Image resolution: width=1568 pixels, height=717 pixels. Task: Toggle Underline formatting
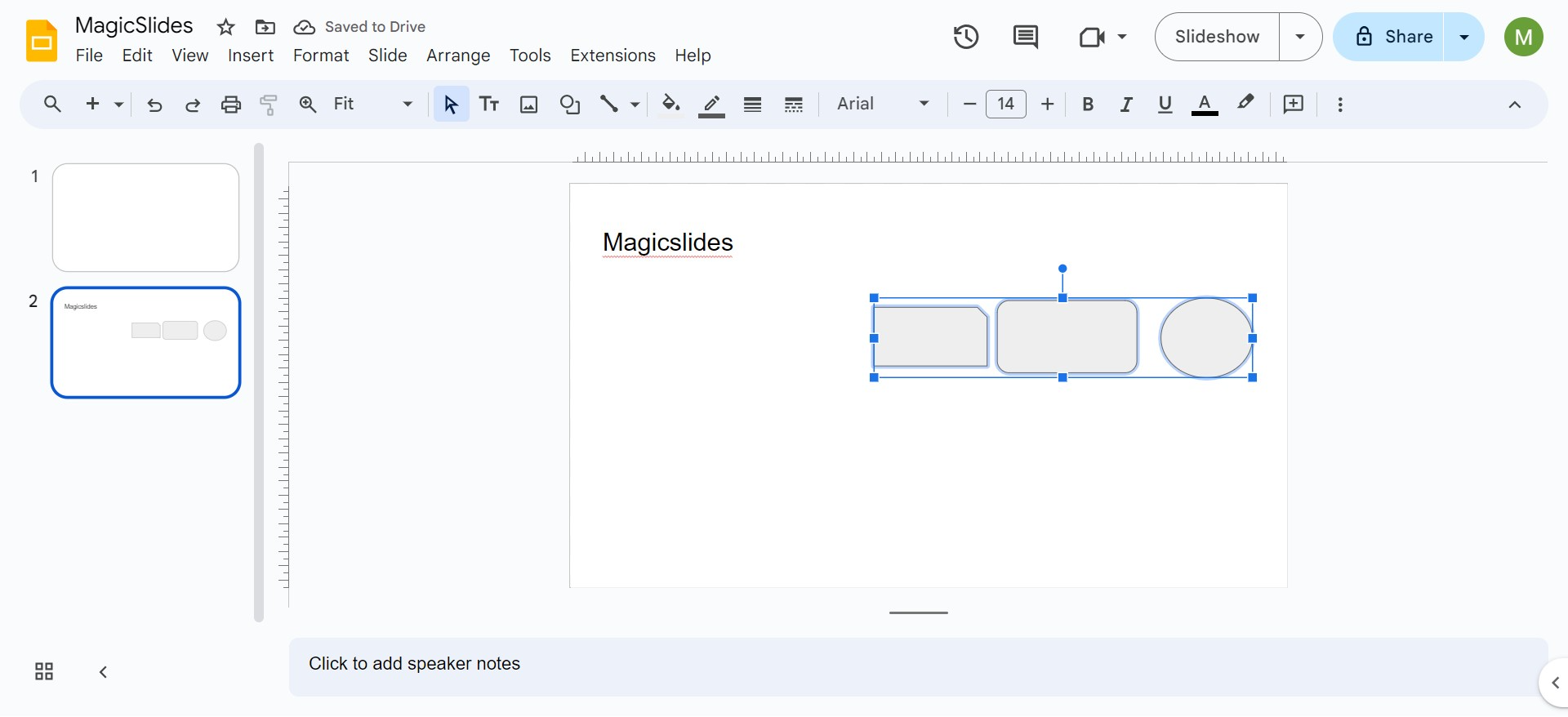point(1165,105)
